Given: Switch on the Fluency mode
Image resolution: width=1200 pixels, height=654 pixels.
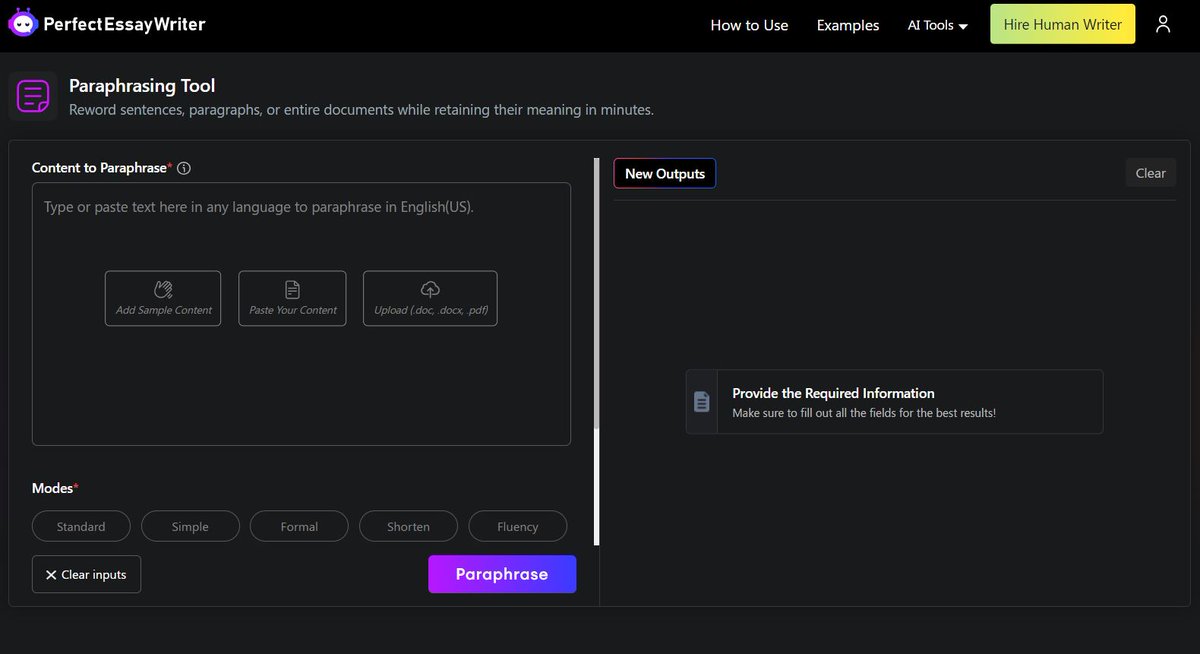Looking at the screenshot, I should click(517, 526).
